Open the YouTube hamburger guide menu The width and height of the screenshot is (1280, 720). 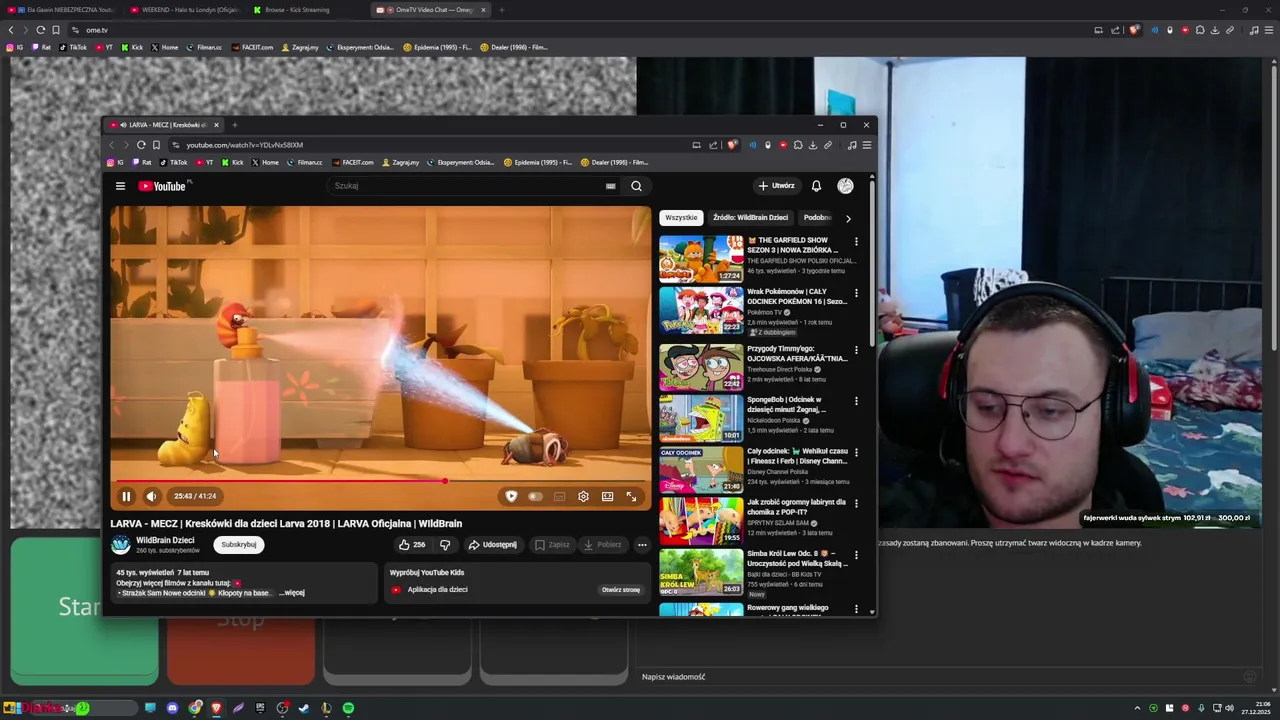pyautogui.click(x=120, y=186)
